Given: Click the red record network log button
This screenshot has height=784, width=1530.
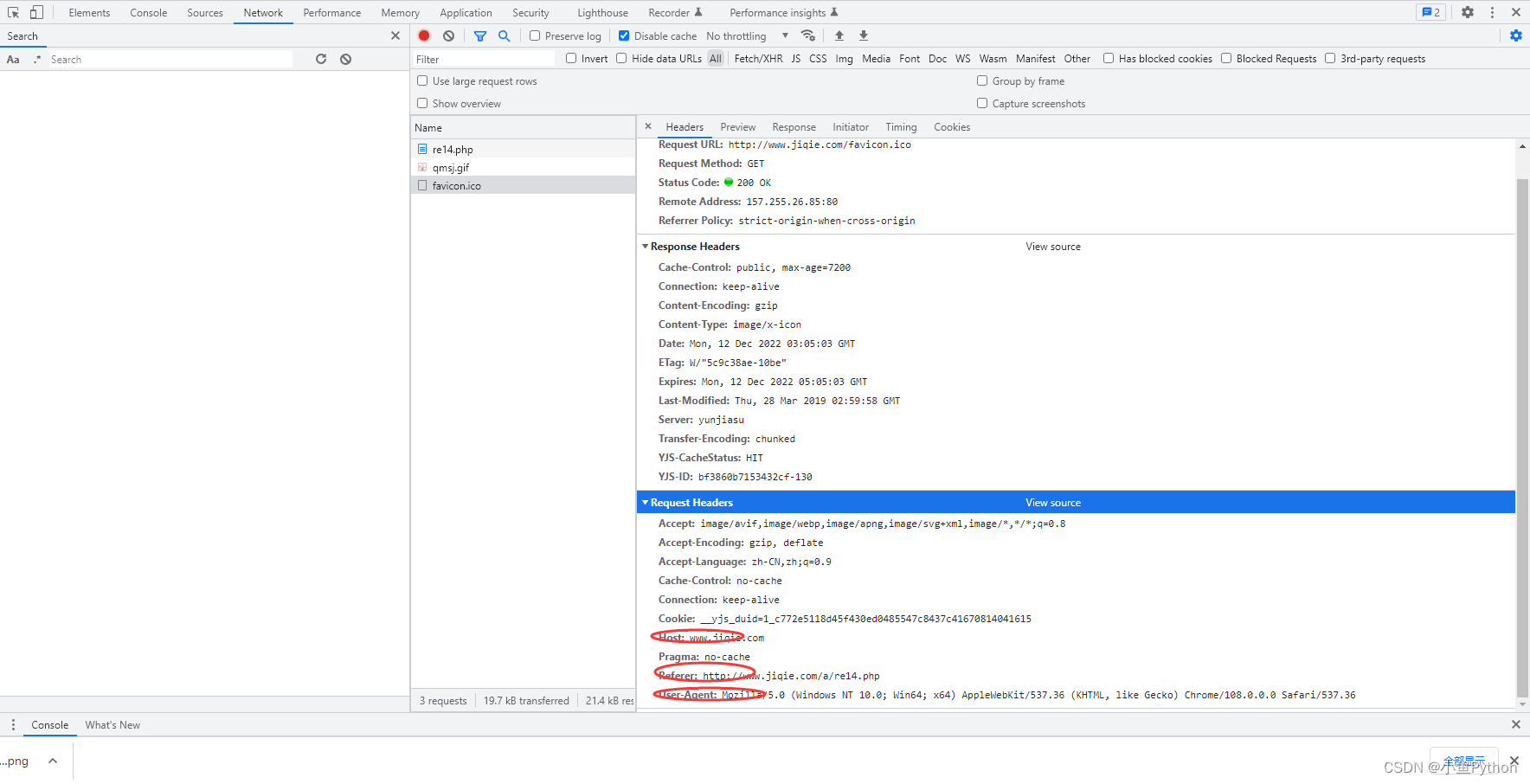Looking at the screenshot, I should (x=424, y=35).
